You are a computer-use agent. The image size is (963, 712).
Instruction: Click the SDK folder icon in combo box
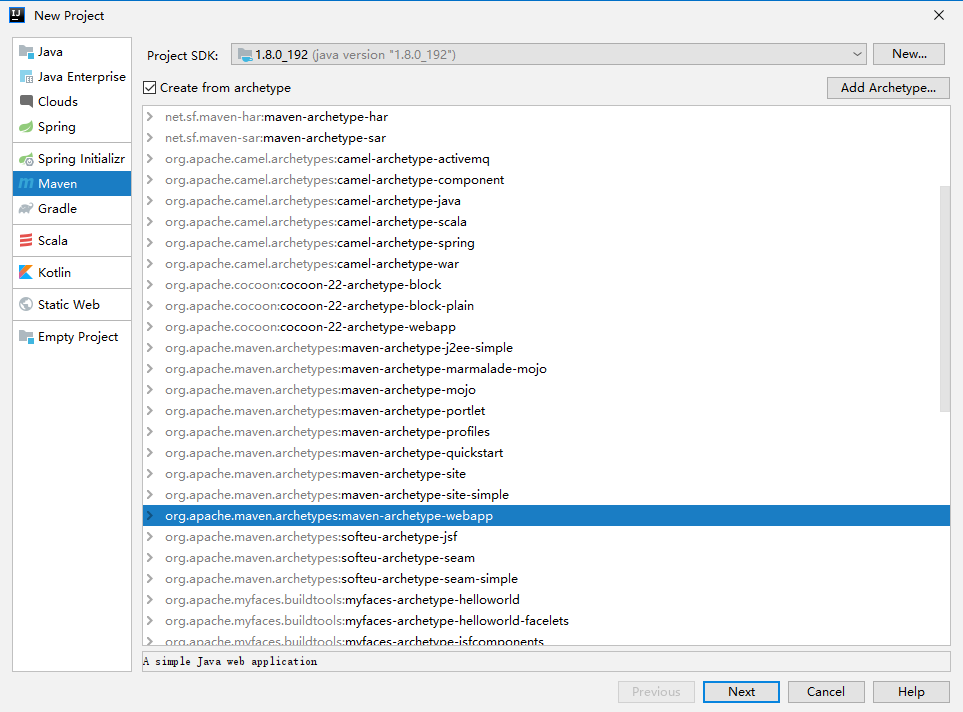pos(245,55)
